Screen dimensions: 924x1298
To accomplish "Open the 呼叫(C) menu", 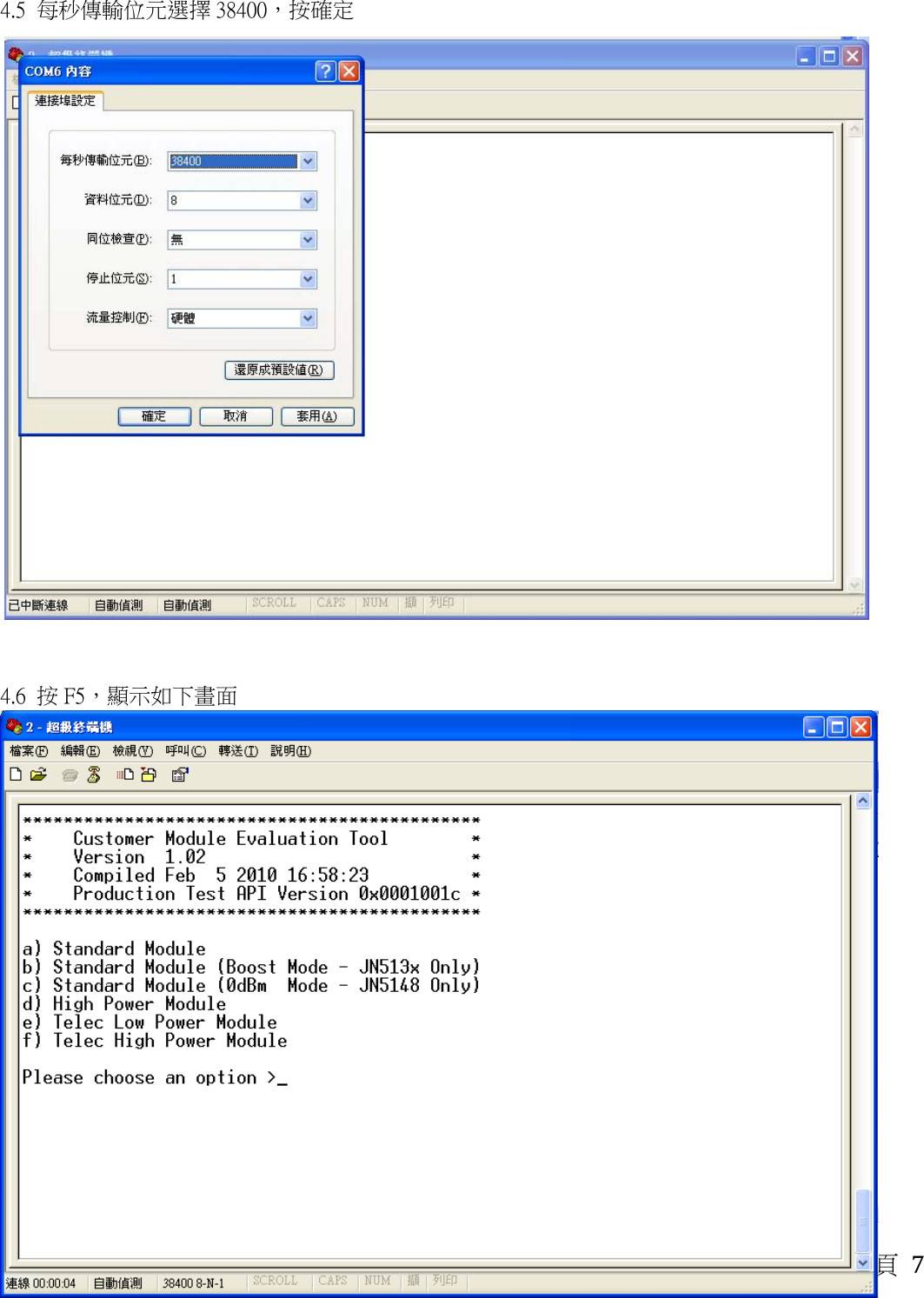I will pos(186,750).
